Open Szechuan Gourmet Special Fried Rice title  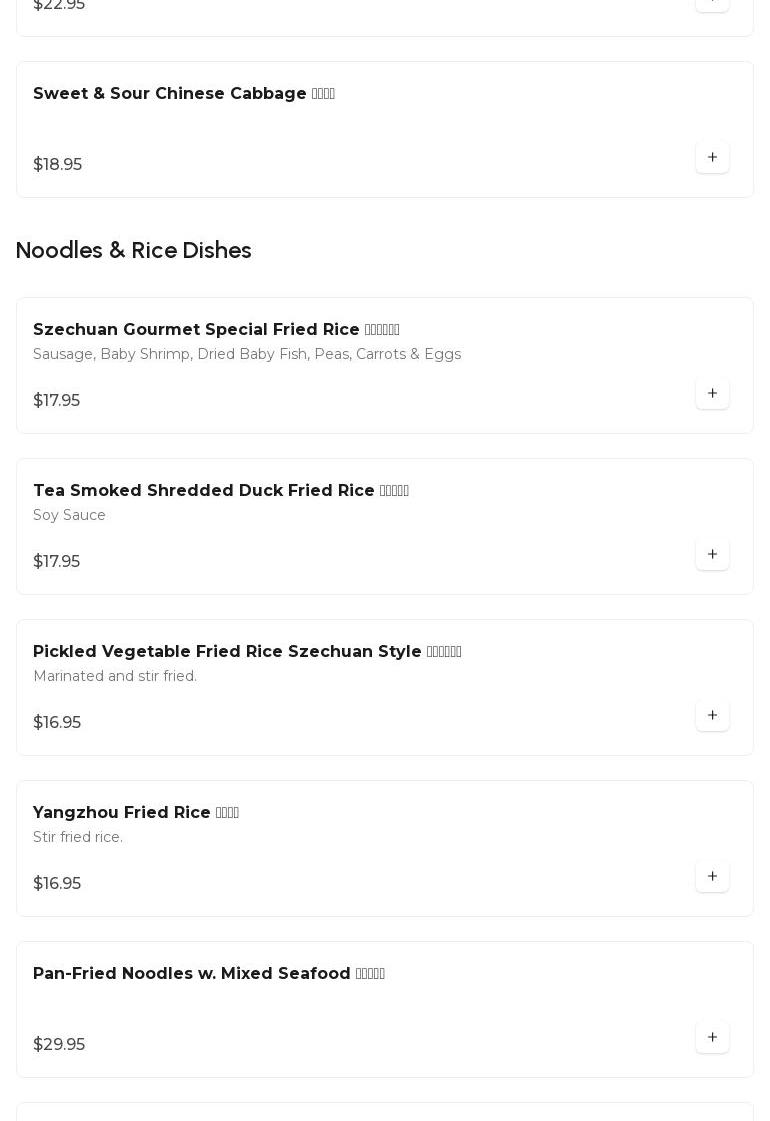(x=216, y=330)
